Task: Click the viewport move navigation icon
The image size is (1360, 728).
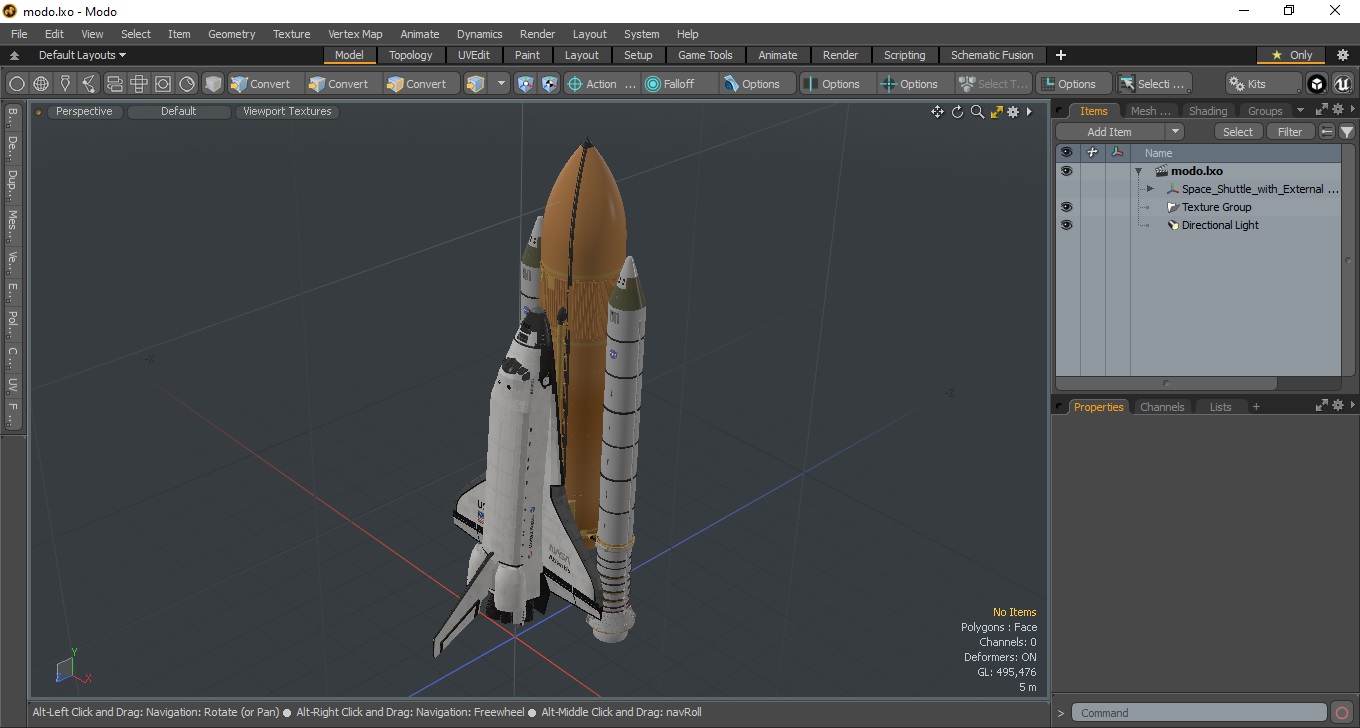Action: (937, 112)
